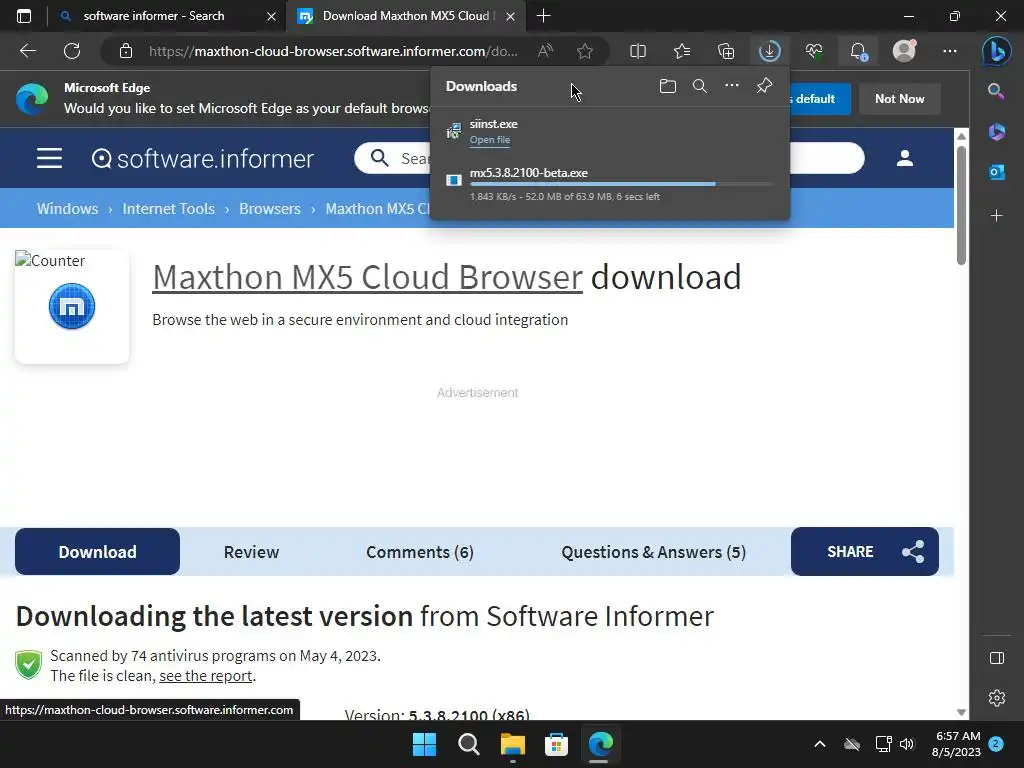This screenshot has width=1024, height=768.
Task: Click the software.informer logo
Action: 202,158
